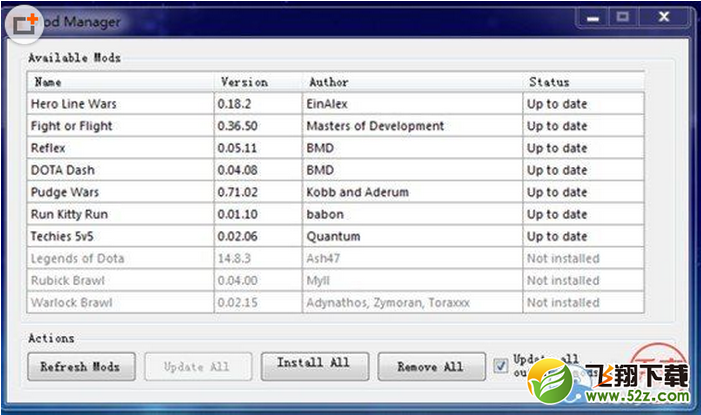This screenshot has width=701, height=415.
Task: Click Adynathos, Zymoran, Toraxxx author cell
Action: [413, 302]
